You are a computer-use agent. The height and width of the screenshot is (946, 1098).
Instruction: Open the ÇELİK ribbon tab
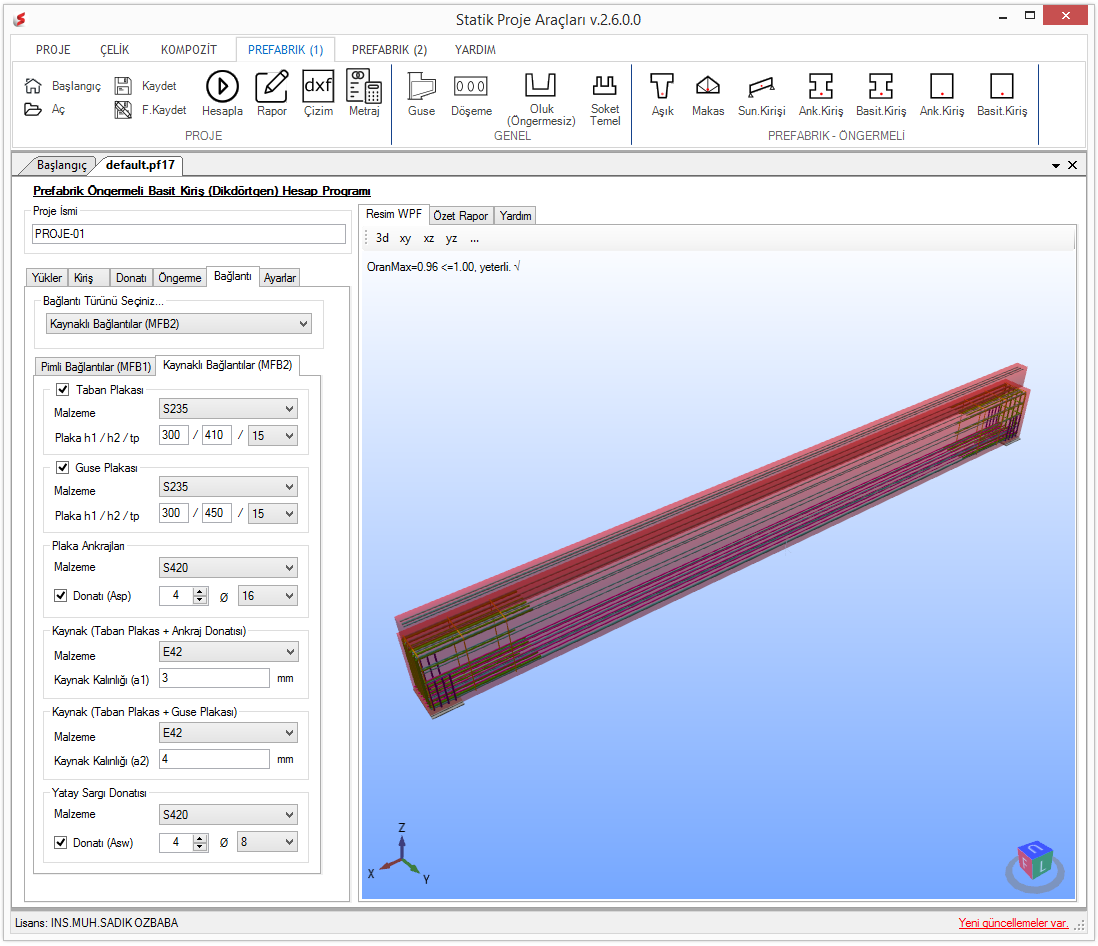(114, 50)
